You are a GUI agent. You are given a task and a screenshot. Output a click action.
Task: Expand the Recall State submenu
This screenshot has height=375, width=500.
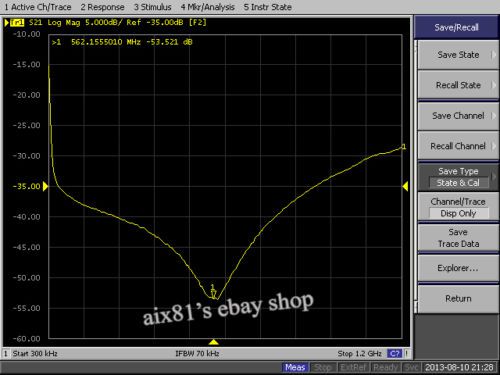coord(458,85)
